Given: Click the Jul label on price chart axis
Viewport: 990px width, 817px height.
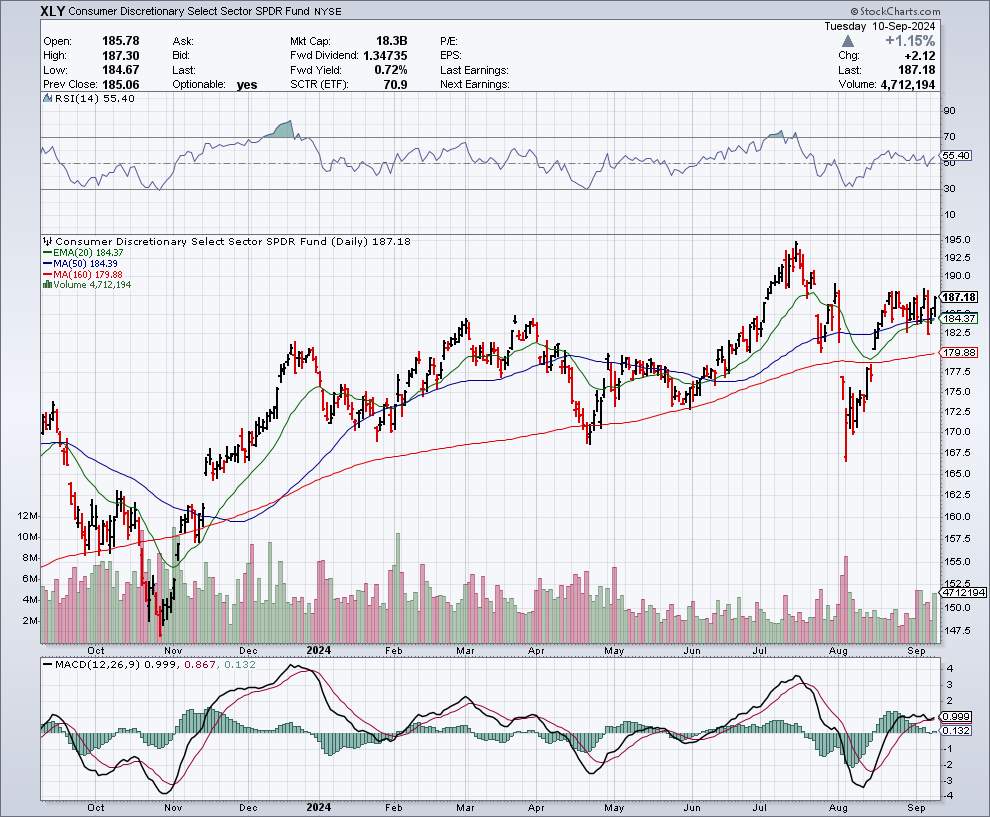Looking at the screenshot, I should point(760,650).
